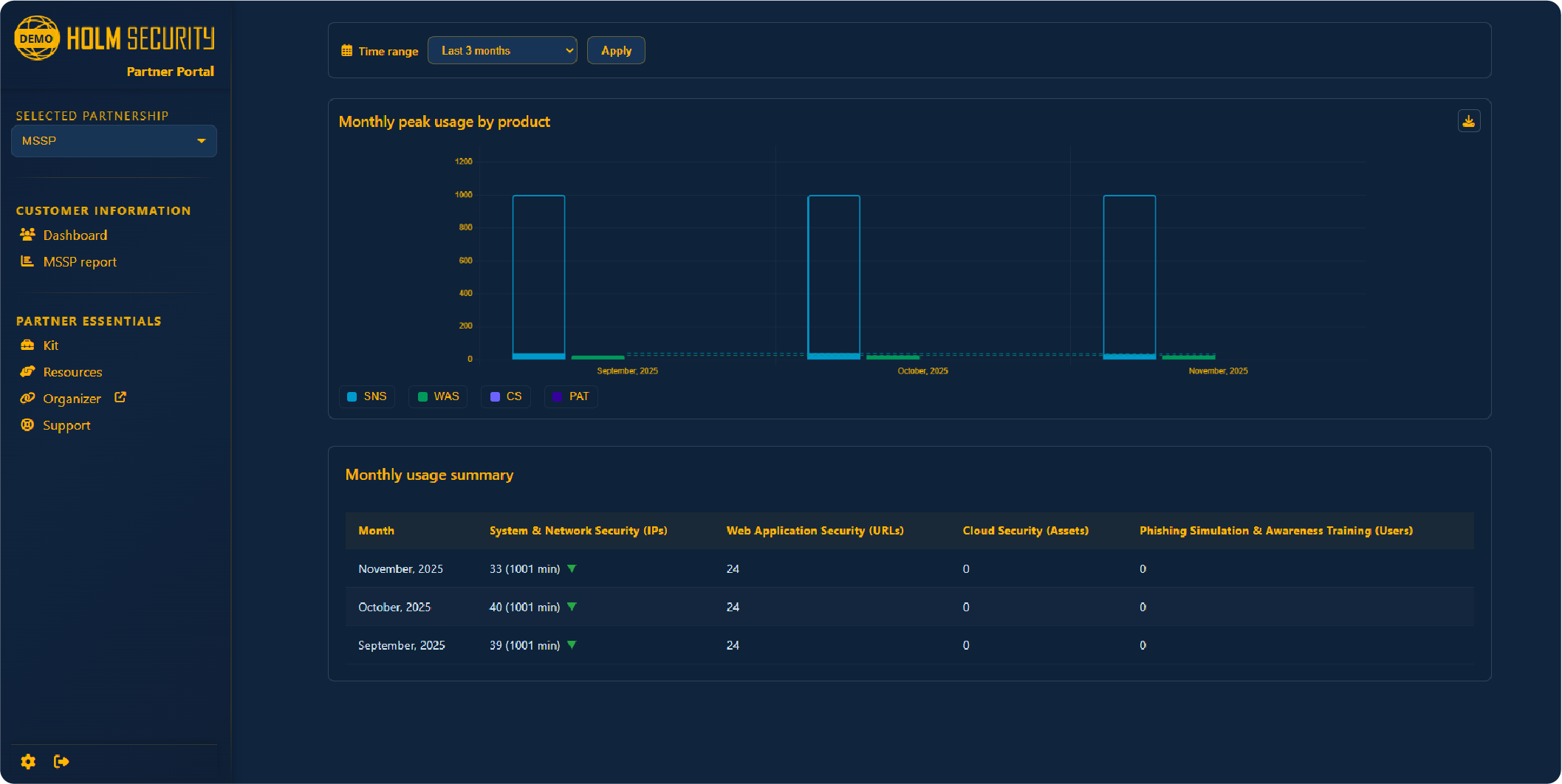1562x784 pixels.
Task: Click the Kit briefcase icon
Action: click(x=27, y=345)
